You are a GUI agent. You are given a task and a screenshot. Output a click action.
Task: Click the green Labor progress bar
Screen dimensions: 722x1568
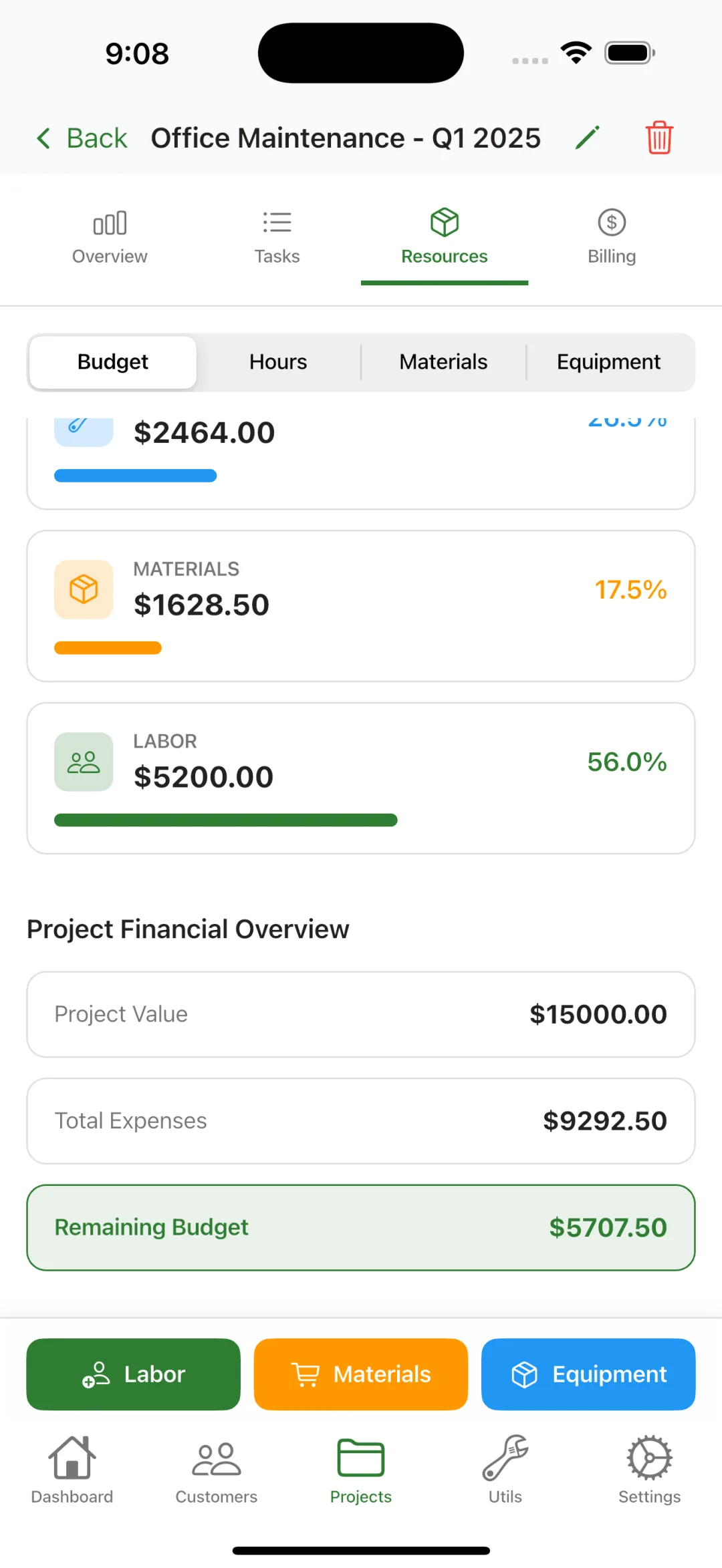coord(226,820)
